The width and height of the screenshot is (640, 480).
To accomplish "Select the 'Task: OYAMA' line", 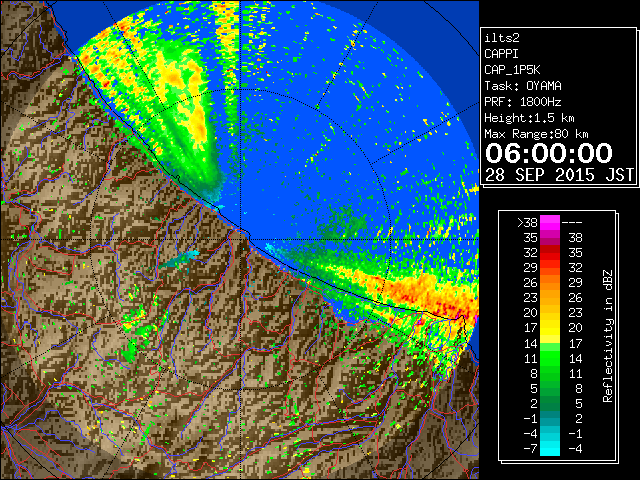I will [523, 86].
